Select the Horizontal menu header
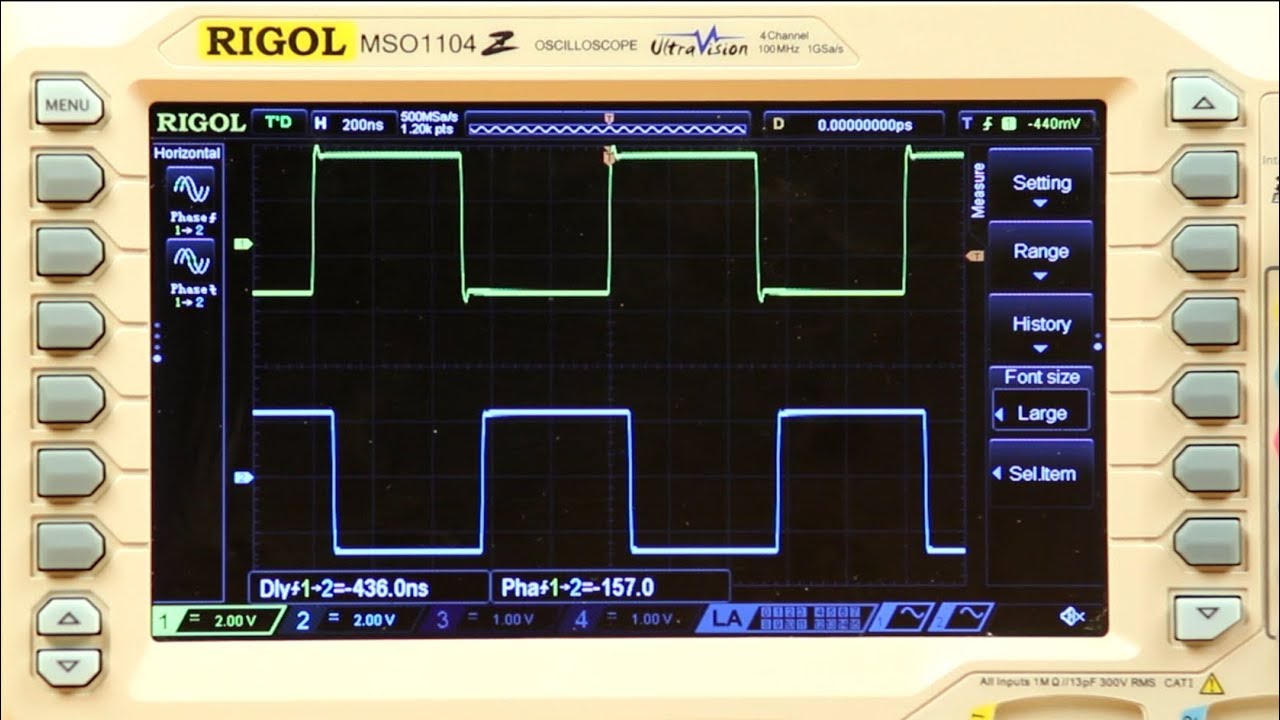The image size is (1280, 720). point(187,153)
